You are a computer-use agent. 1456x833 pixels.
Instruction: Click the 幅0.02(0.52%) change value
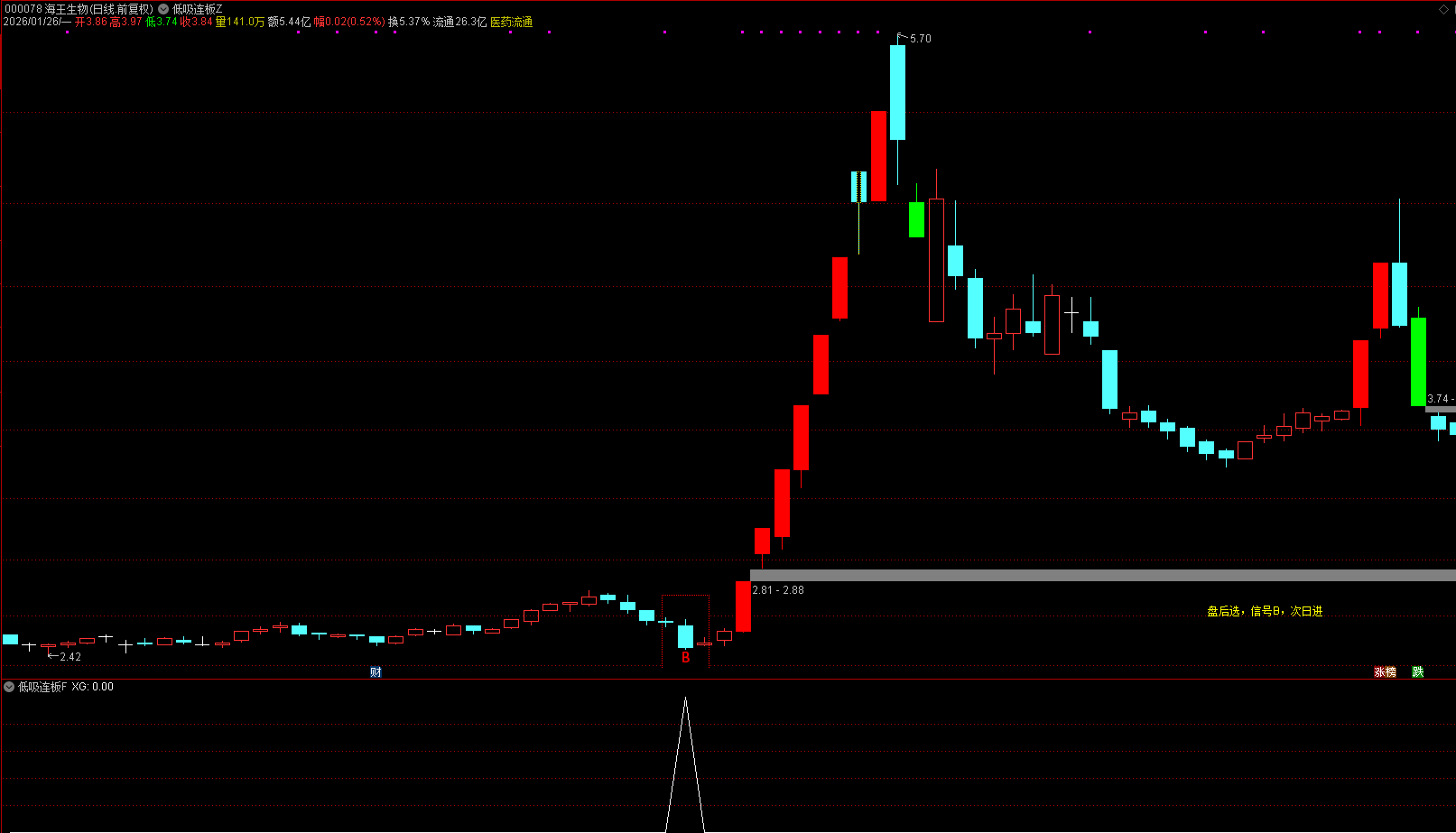point(349,22)
